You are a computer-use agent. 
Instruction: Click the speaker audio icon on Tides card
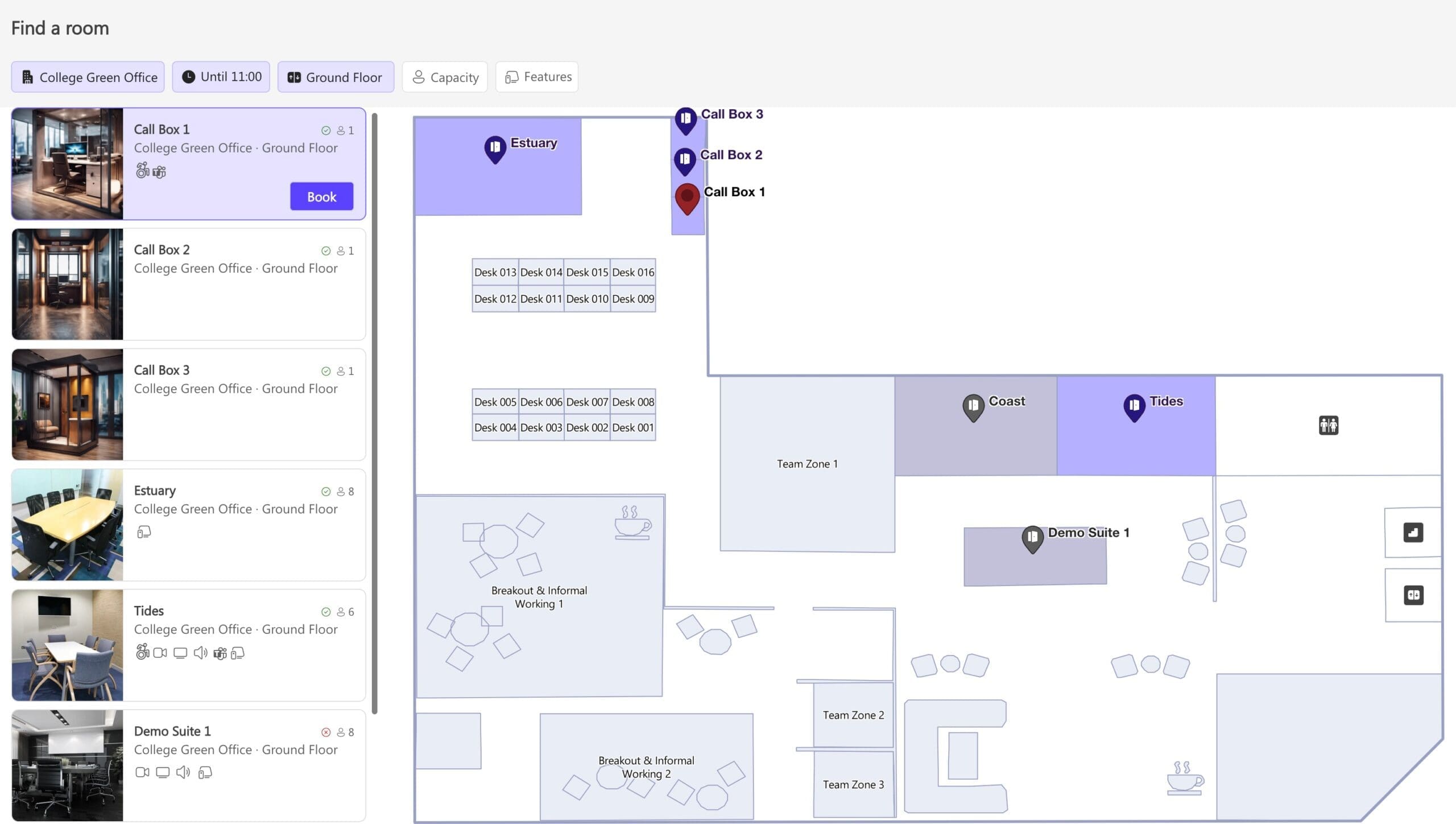coord(200,653)
